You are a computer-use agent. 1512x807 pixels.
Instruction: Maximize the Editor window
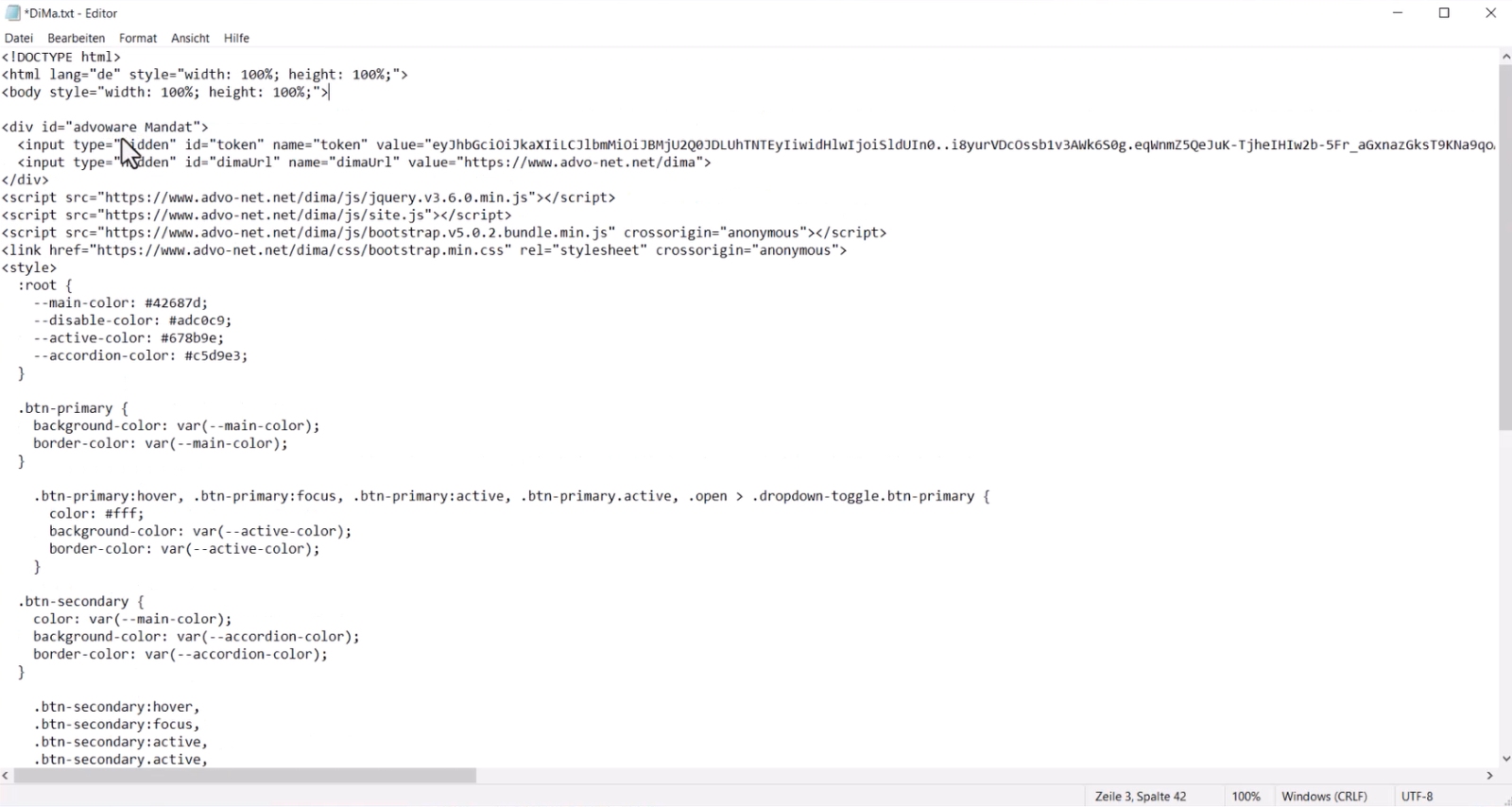click(x=1444, y=13)
